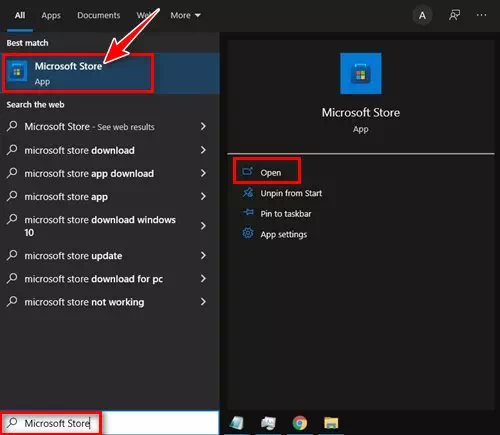
Task: Click the Open action icon
Action: (x=247, y=171)
